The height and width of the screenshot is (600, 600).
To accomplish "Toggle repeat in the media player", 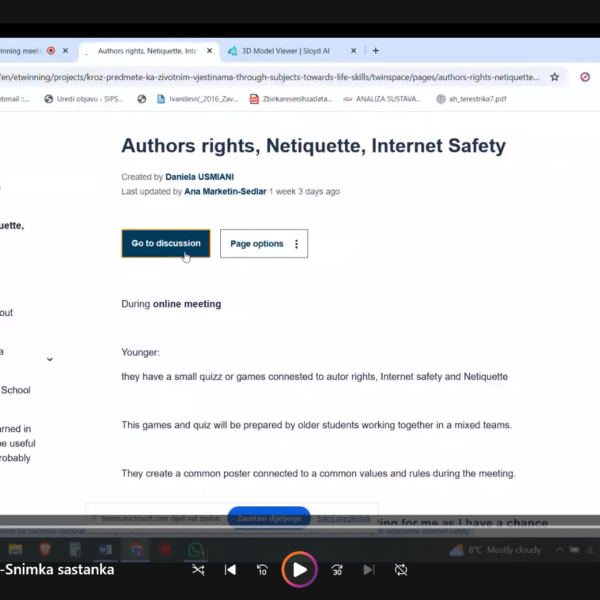I will pos(401,570).
